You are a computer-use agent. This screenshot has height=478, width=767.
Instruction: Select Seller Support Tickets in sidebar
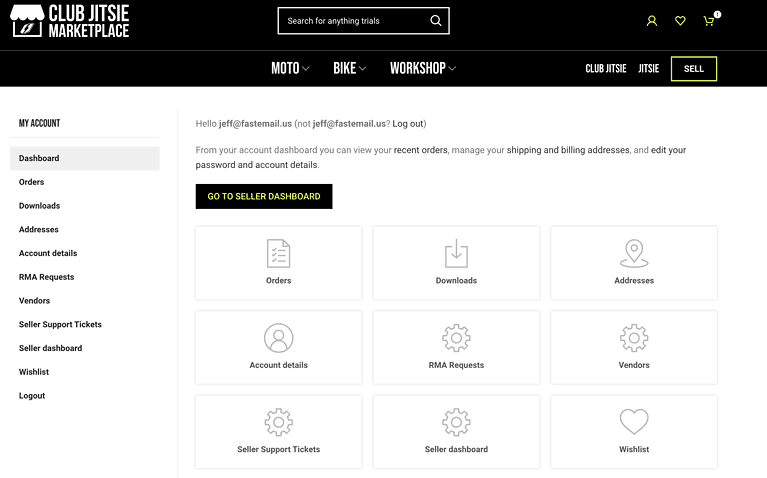click(x=60, y=324)
